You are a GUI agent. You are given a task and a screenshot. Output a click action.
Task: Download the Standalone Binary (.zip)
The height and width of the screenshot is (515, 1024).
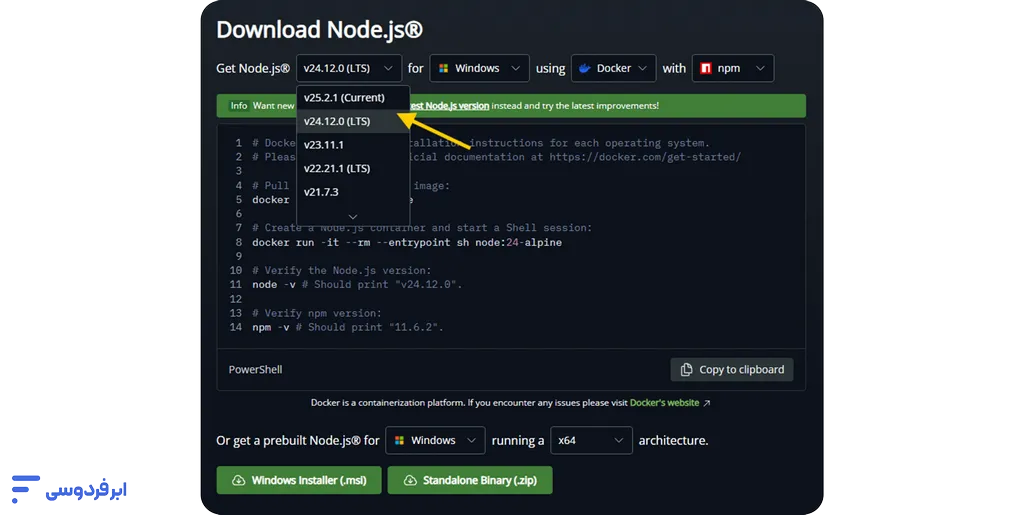pos(470,480)
